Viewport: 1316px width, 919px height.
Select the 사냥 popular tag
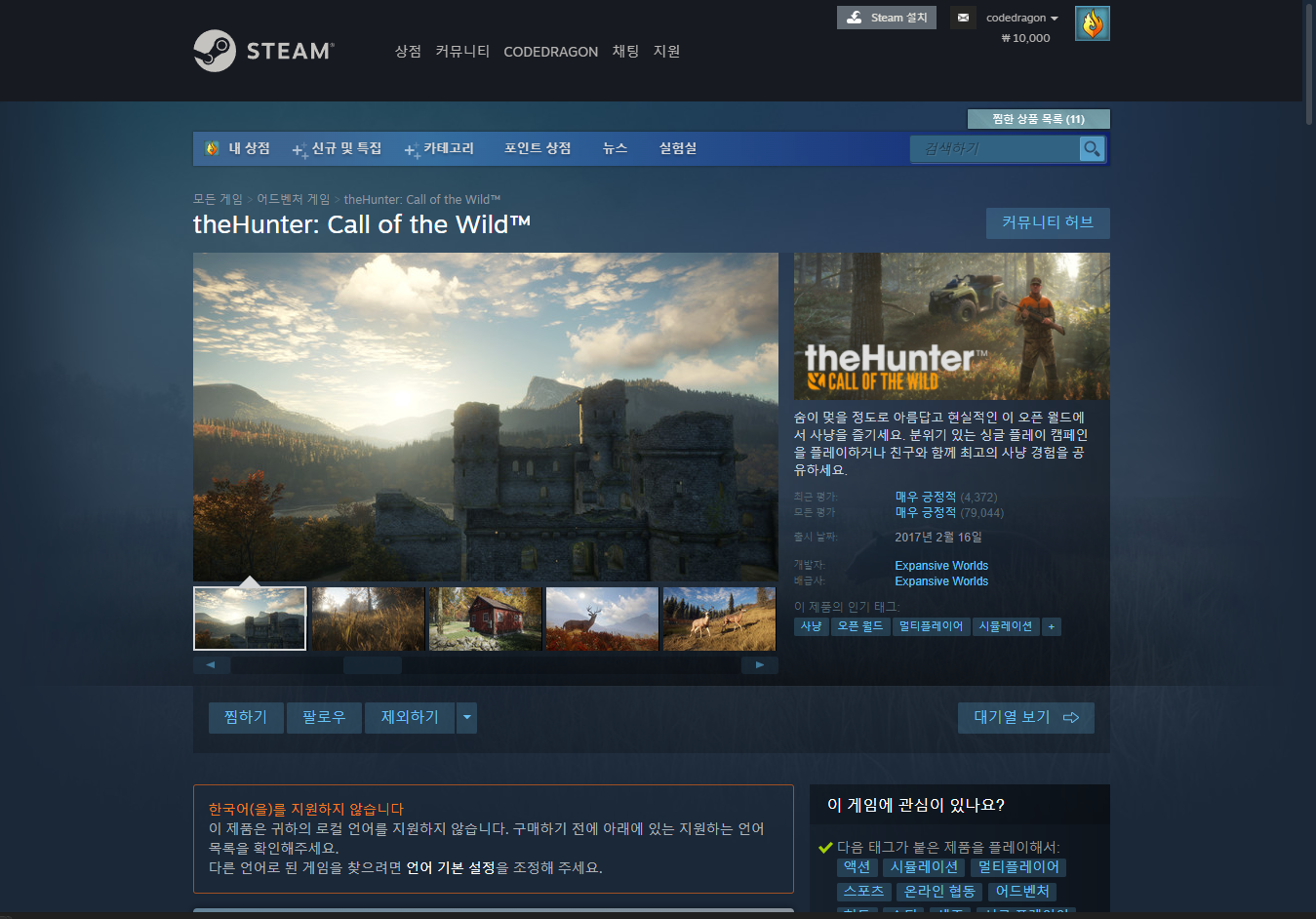tap(811, 626)
